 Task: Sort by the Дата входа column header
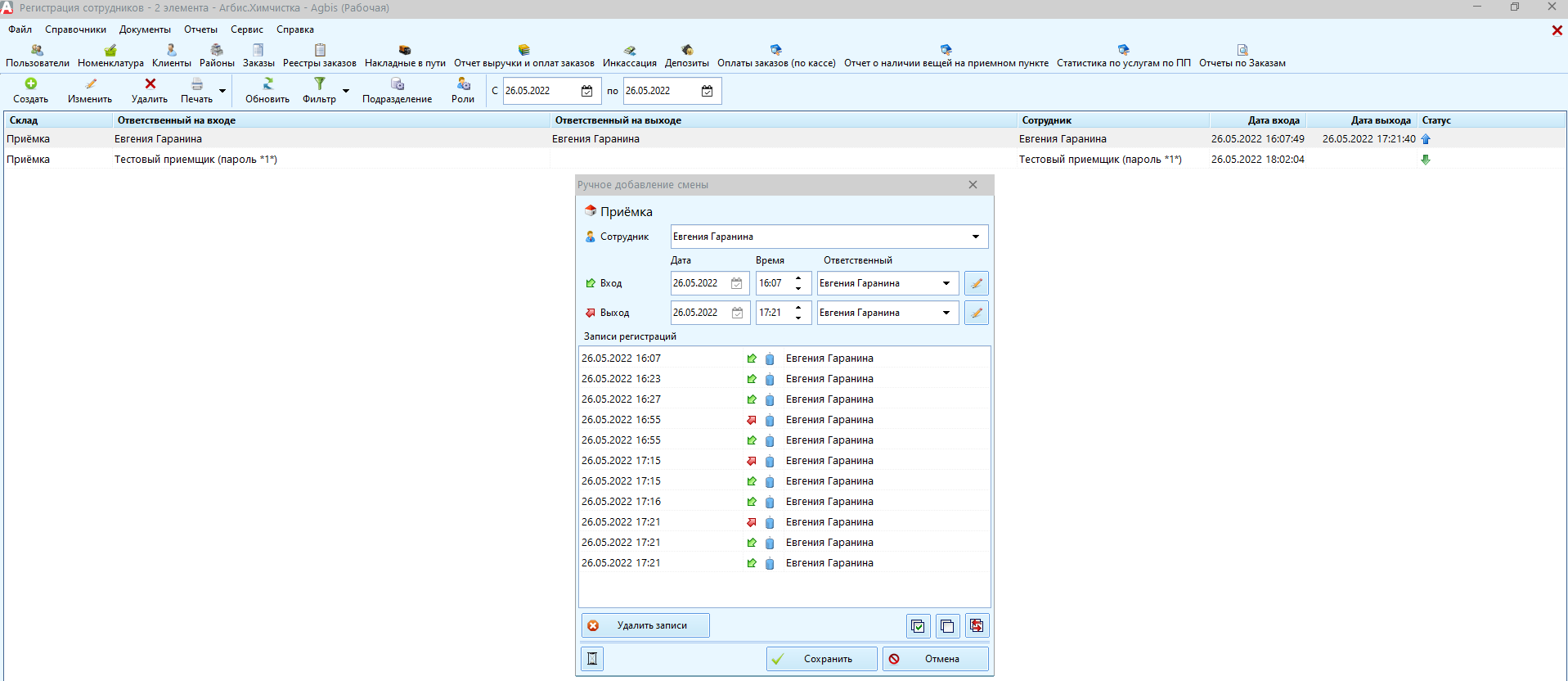coord(1257,120)
